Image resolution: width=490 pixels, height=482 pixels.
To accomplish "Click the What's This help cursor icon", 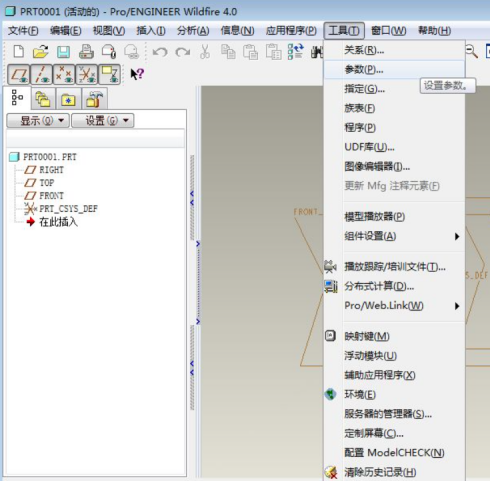I will [137, 74].
